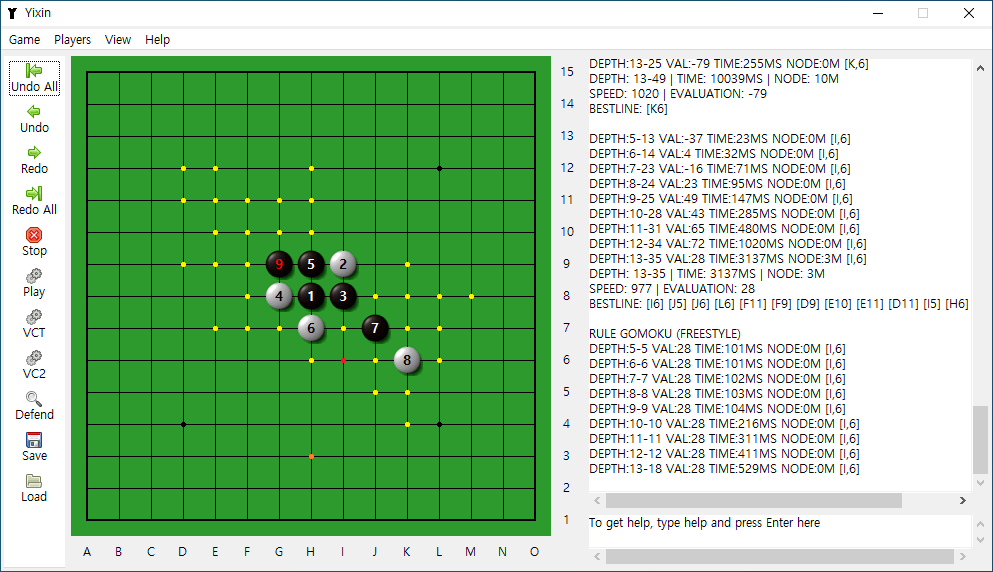
Task: Click white stone numbered 2
Action: pos(343,264)
